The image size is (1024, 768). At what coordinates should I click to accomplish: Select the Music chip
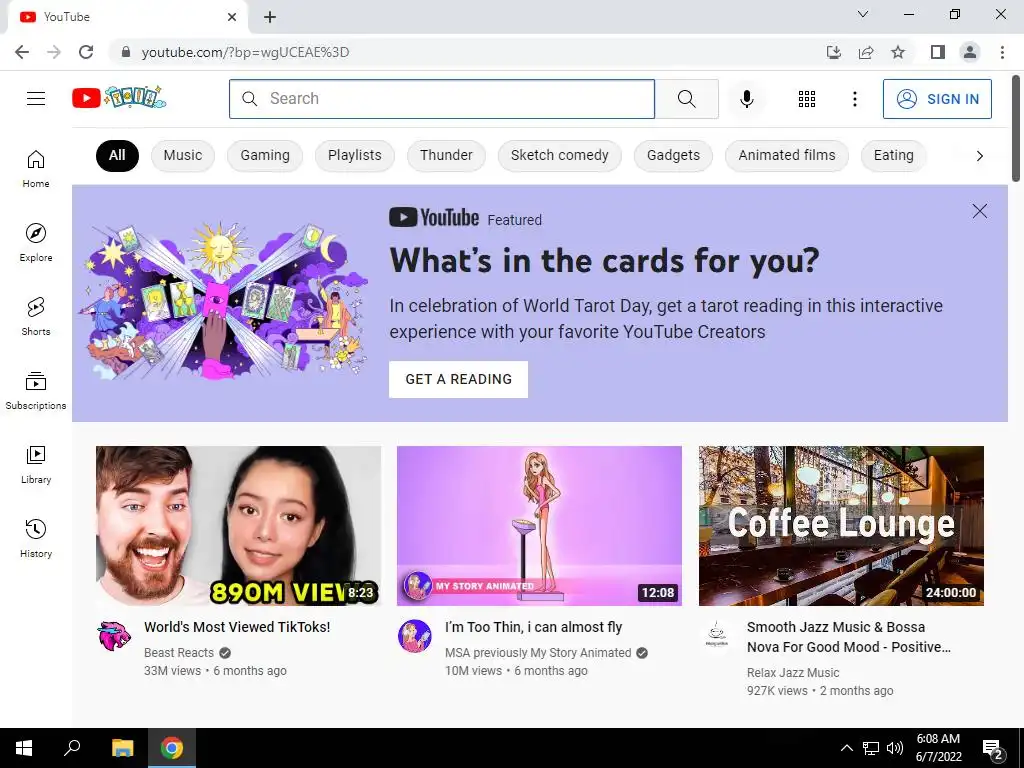point(183,155)
